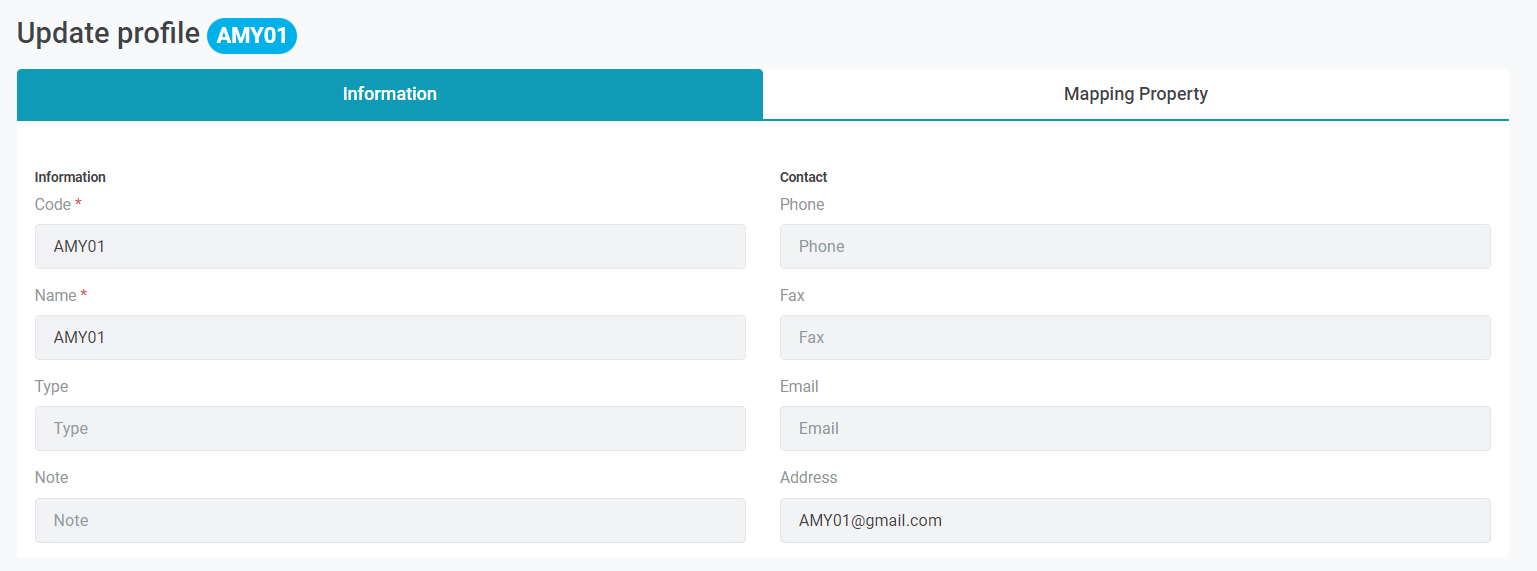Select the Information tab
The width and height of the screenshot is (1537, 571).
pos(389,94)
